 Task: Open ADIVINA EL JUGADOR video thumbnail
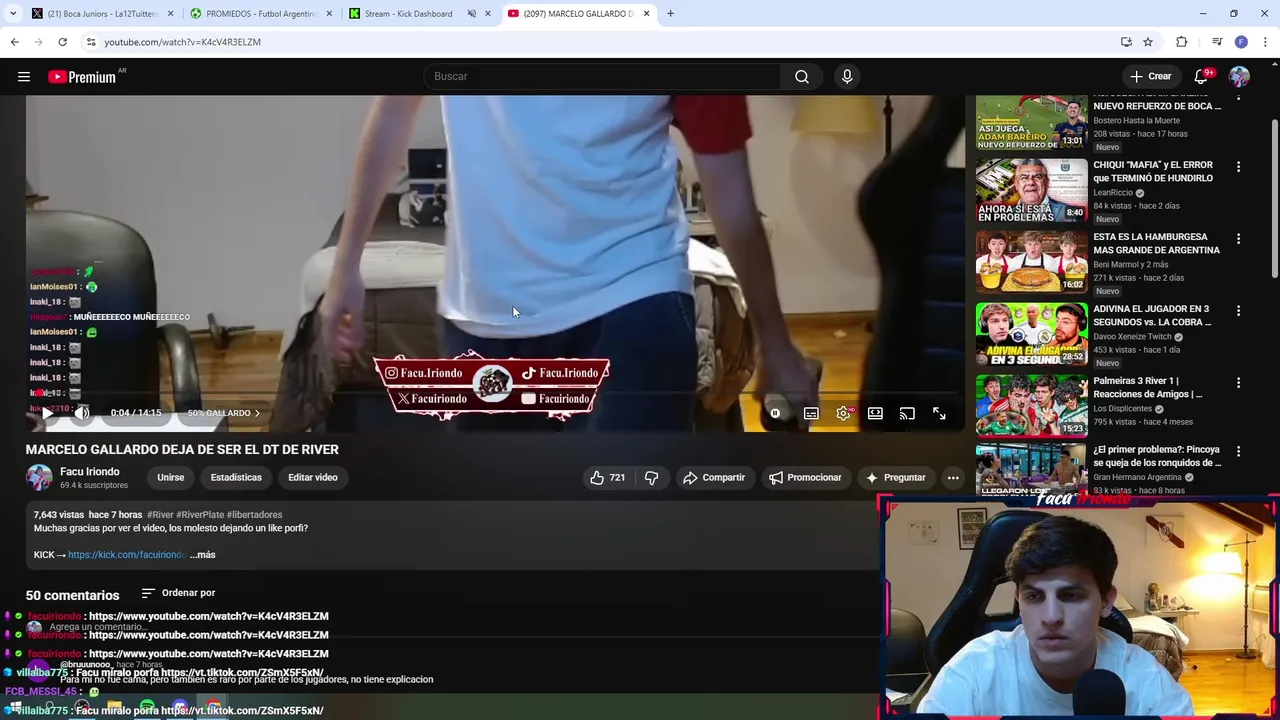(1031, 334)
